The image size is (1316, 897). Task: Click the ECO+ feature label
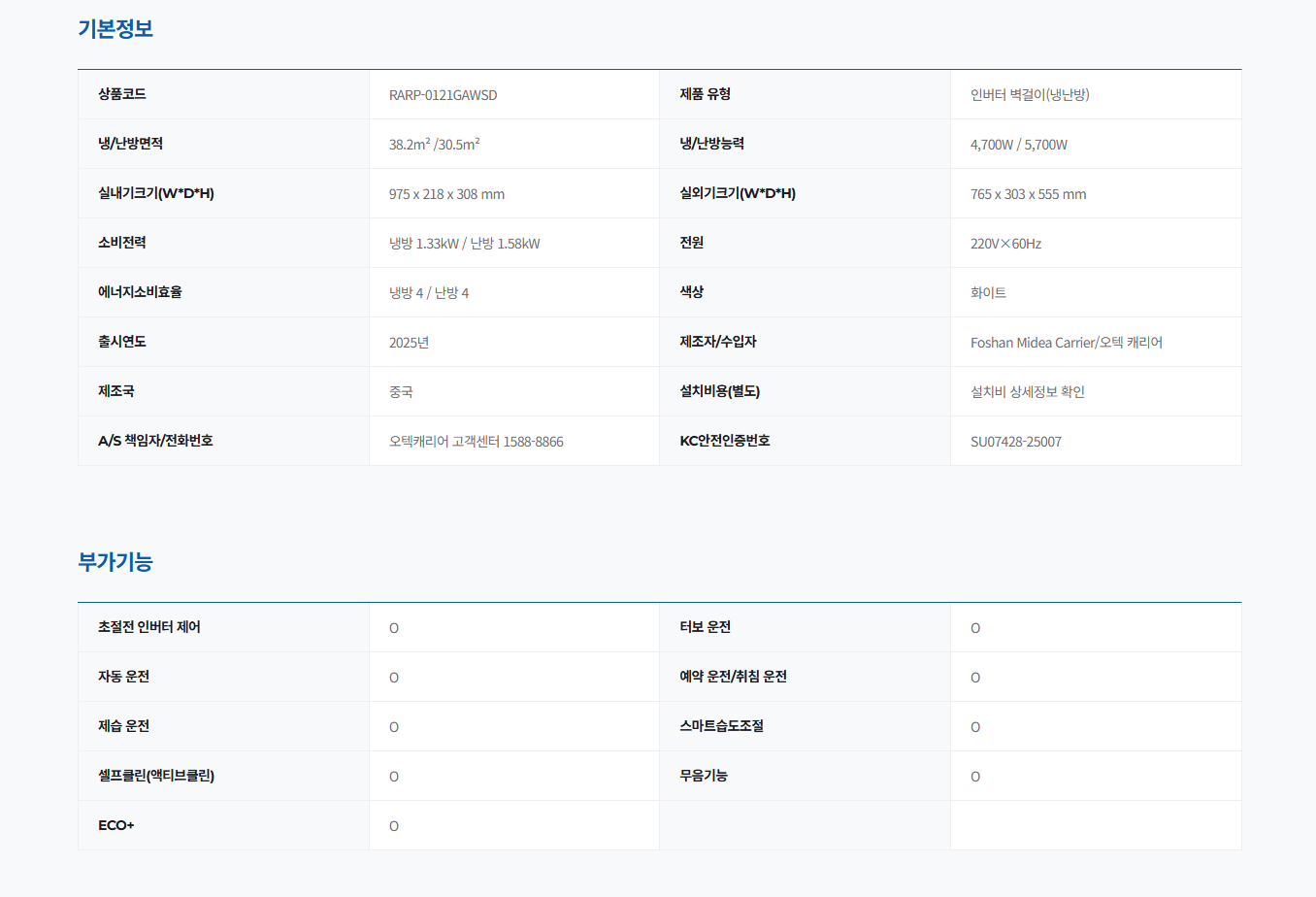pos(115,825)
